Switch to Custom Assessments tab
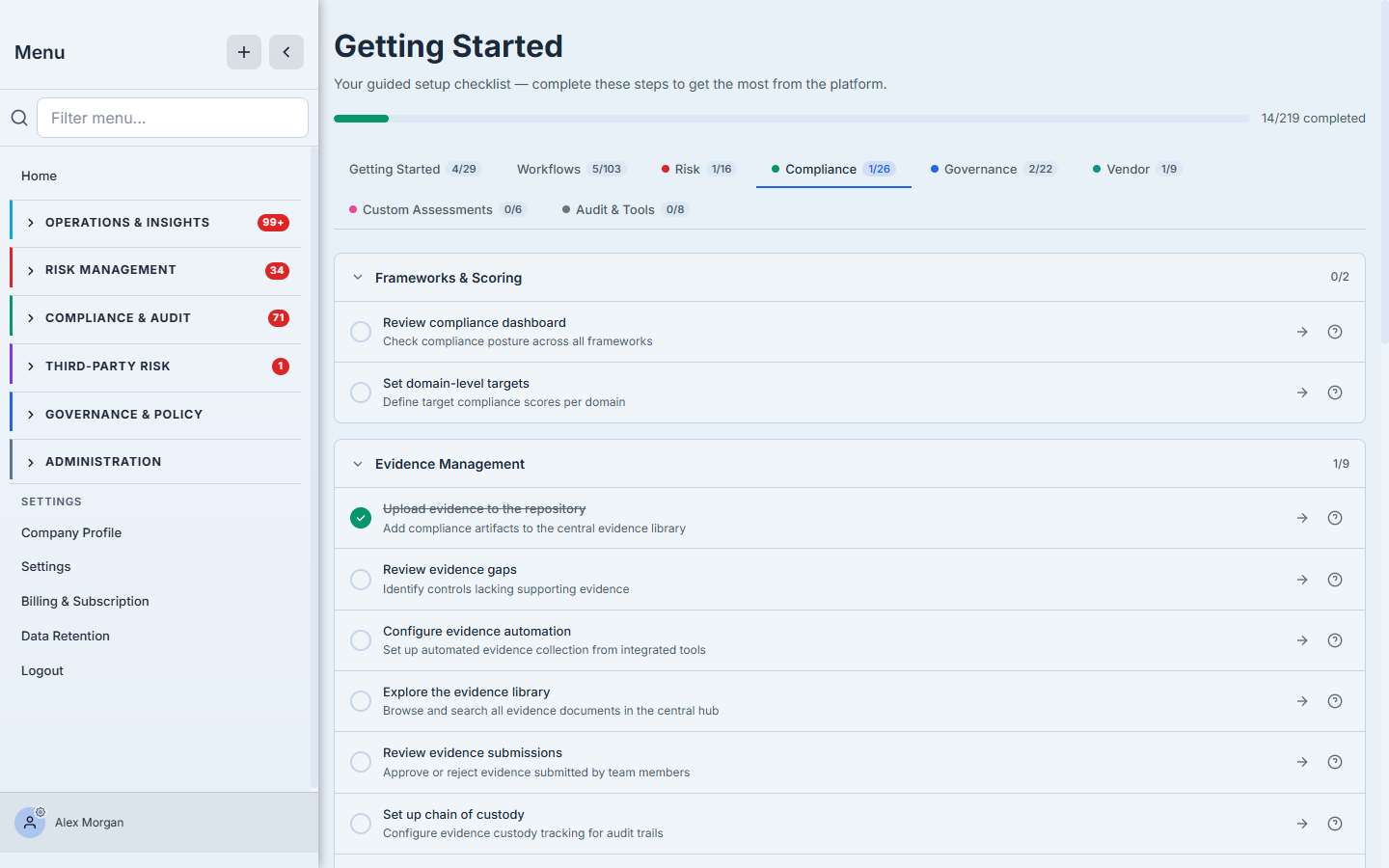 click(438, 209)
